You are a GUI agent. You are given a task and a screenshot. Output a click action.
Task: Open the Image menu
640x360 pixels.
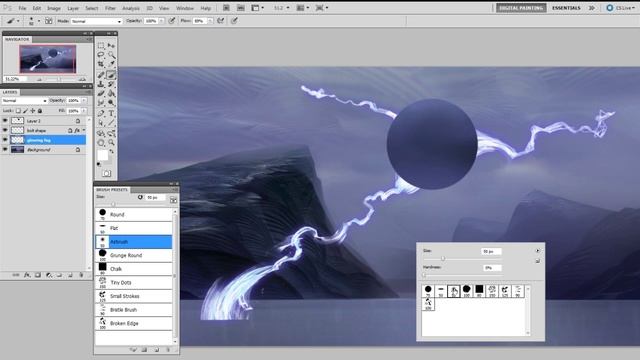point(53,8)
